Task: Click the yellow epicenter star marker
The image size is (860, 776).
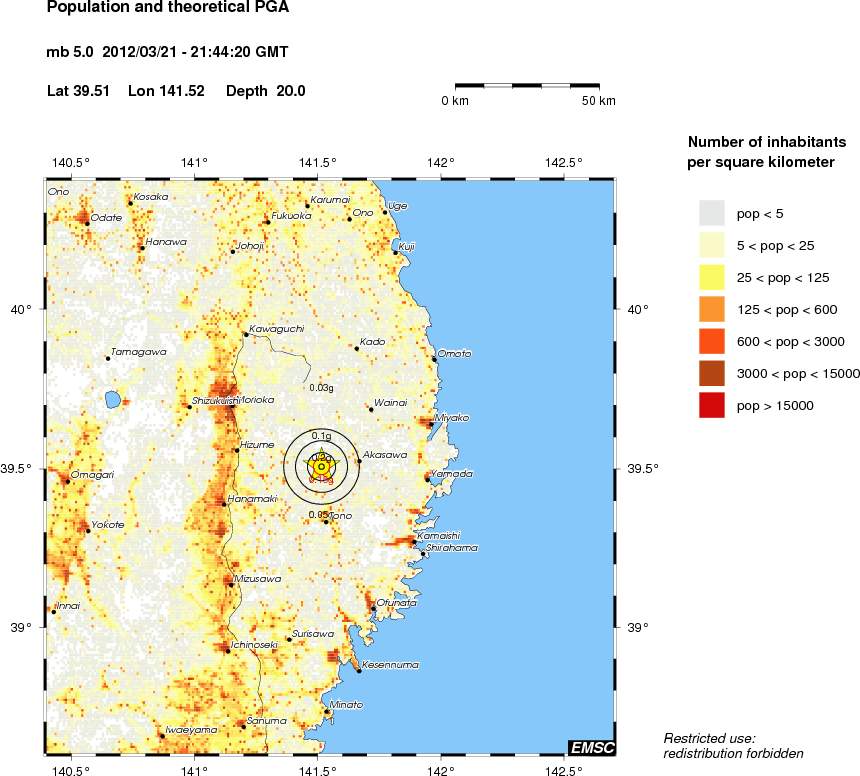Action: [321, 466]
